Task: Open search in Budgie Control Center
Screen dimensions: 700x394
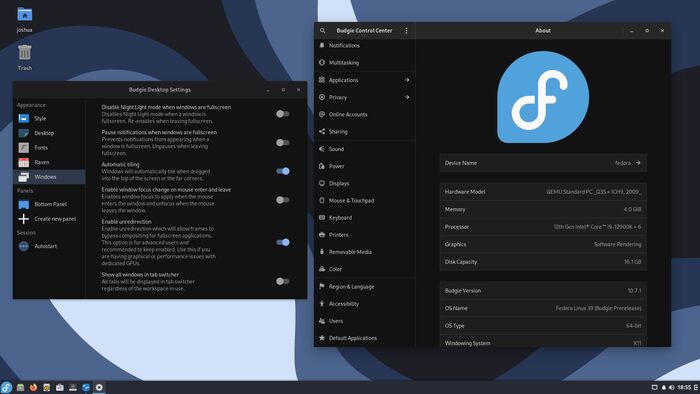Action: [322, 30]
